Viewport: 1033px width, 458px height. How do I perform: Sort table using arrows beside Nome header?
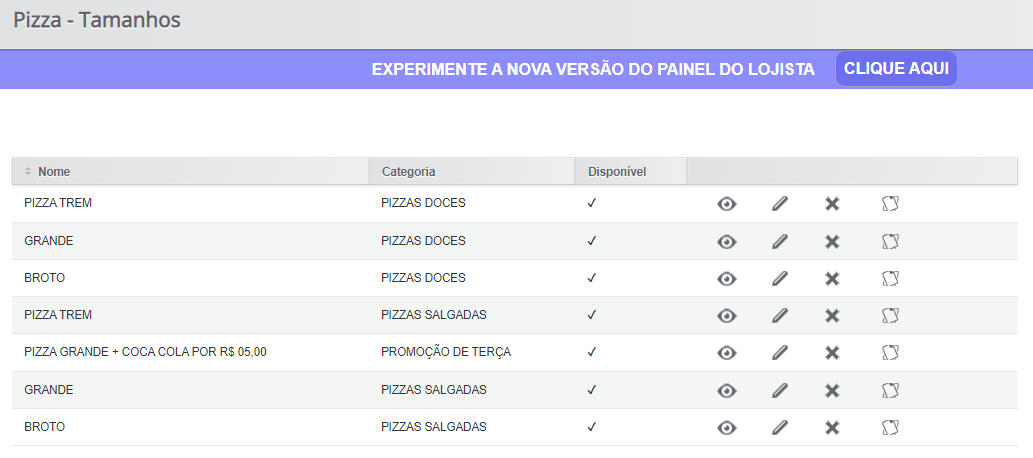28,171
